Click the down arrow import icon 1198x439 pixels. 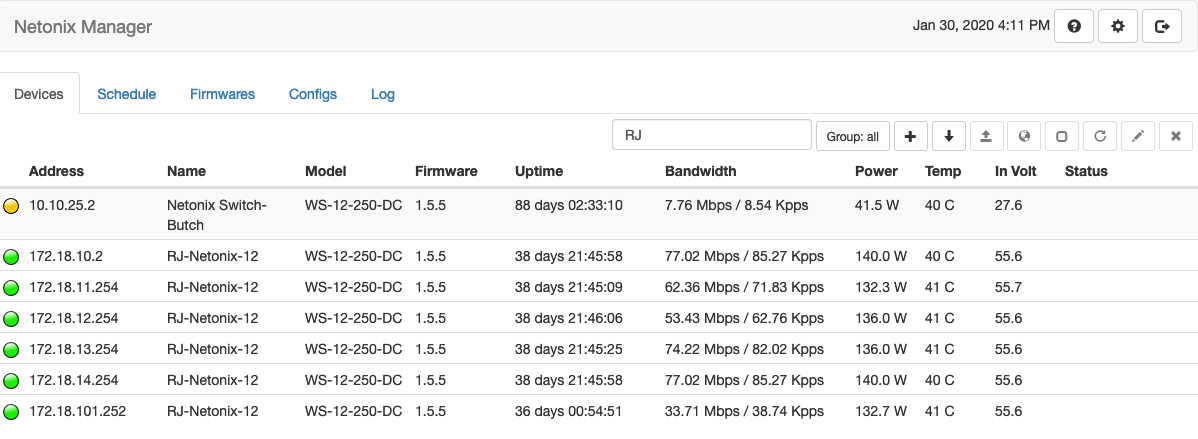(948, 136)
